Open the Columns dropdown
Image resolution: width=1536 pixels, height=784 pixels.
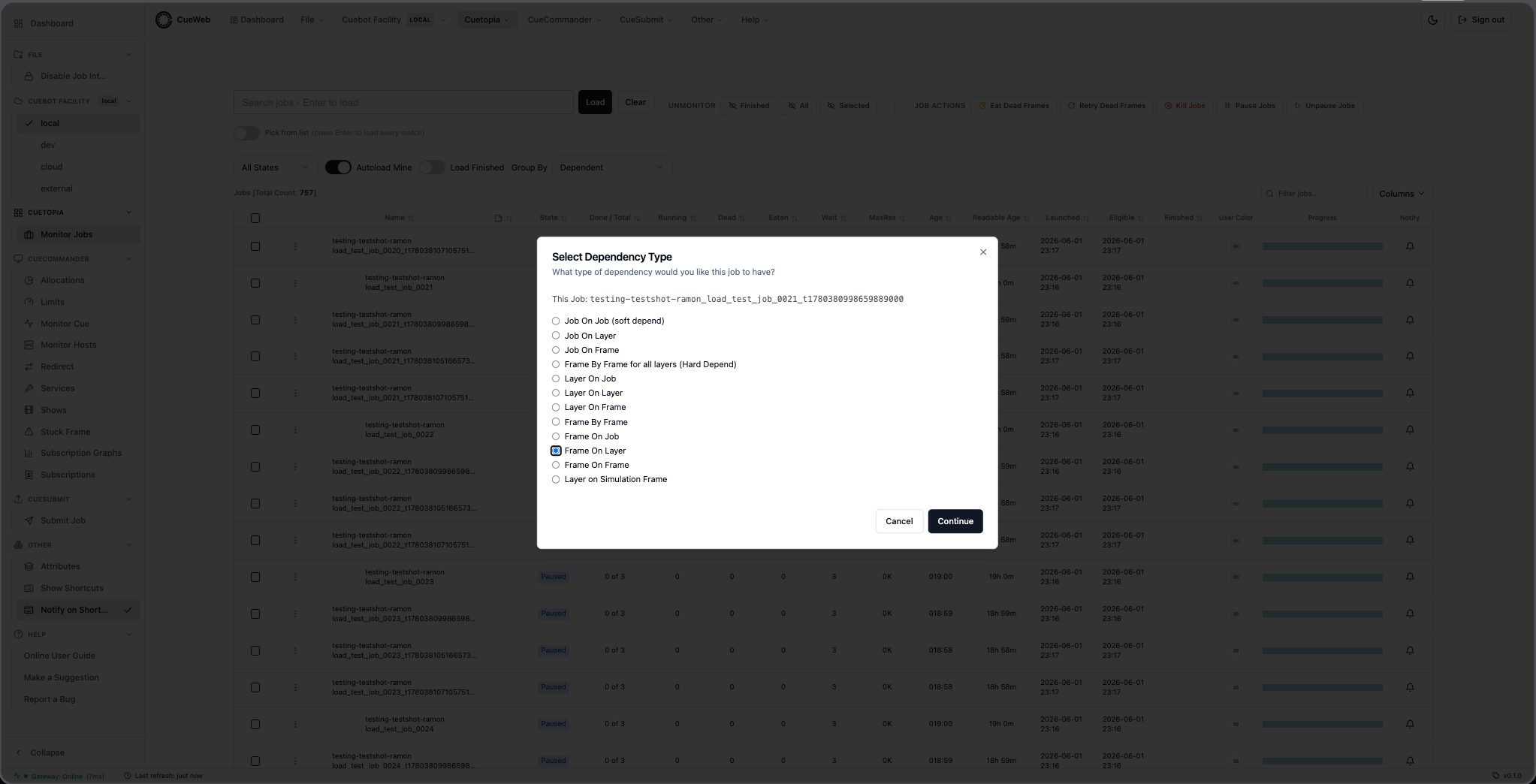click(x=1401, y=194)
